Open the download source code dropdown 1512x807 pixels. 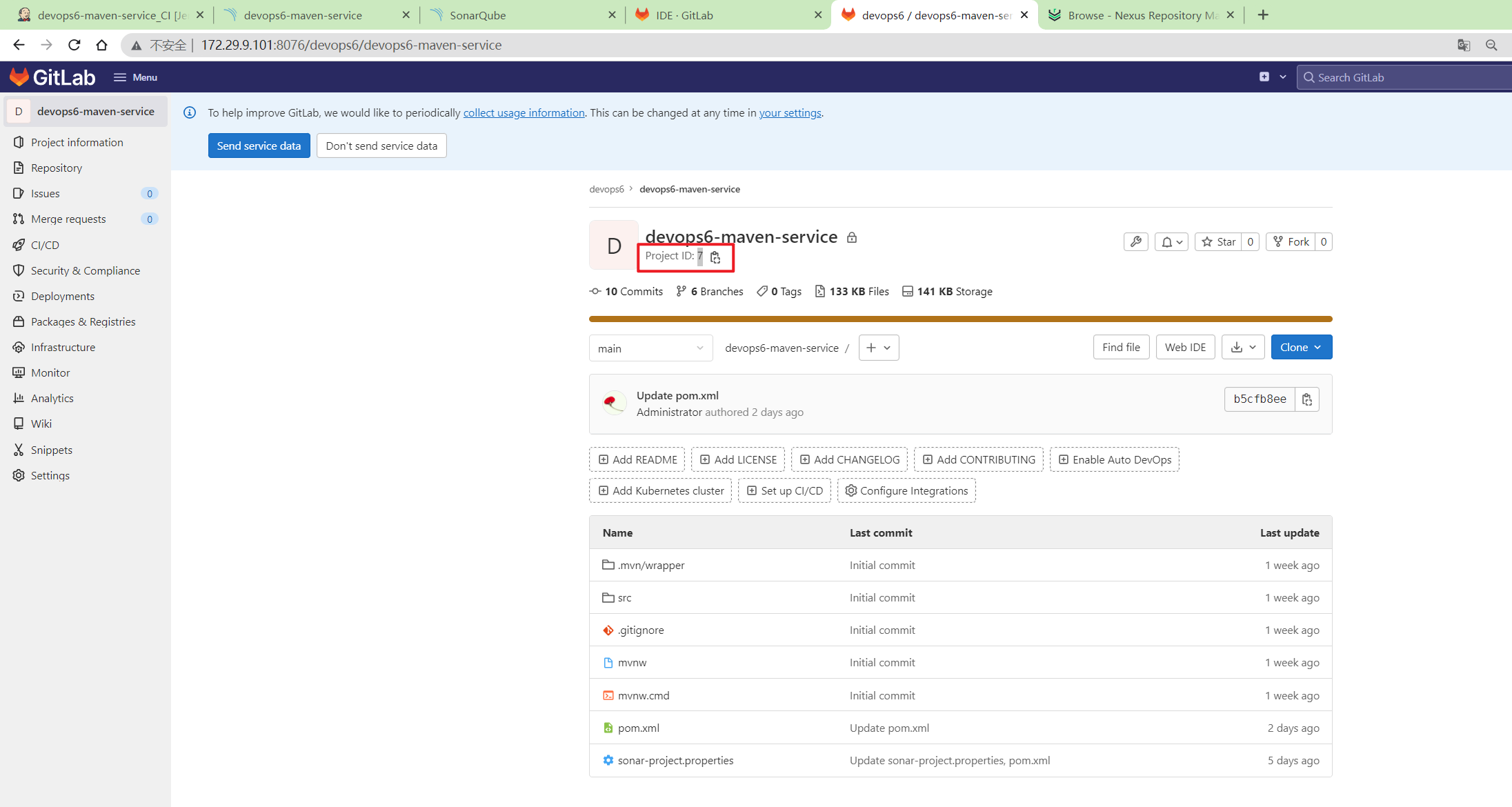pyautogui.click(x=1243, y=347)
